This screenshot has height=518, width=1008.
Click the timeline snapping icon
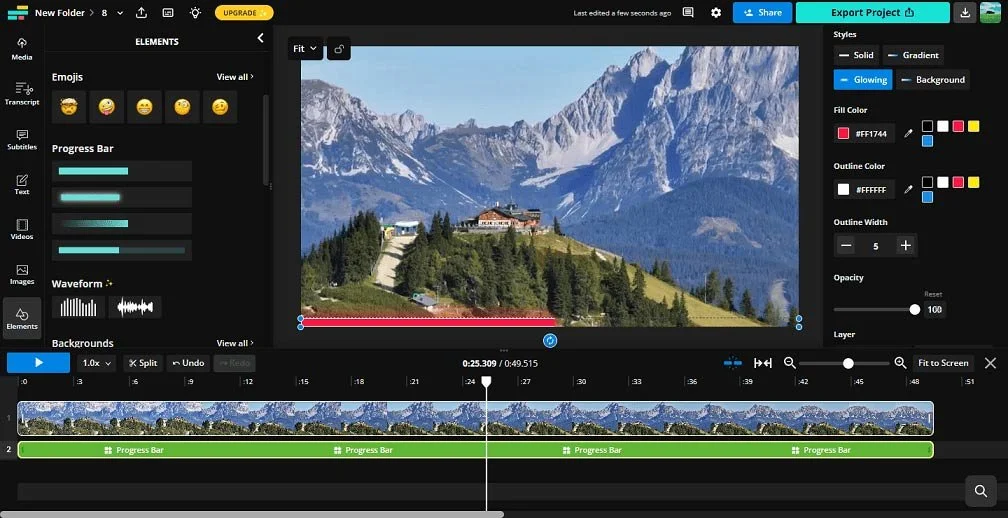click(732, 363)
